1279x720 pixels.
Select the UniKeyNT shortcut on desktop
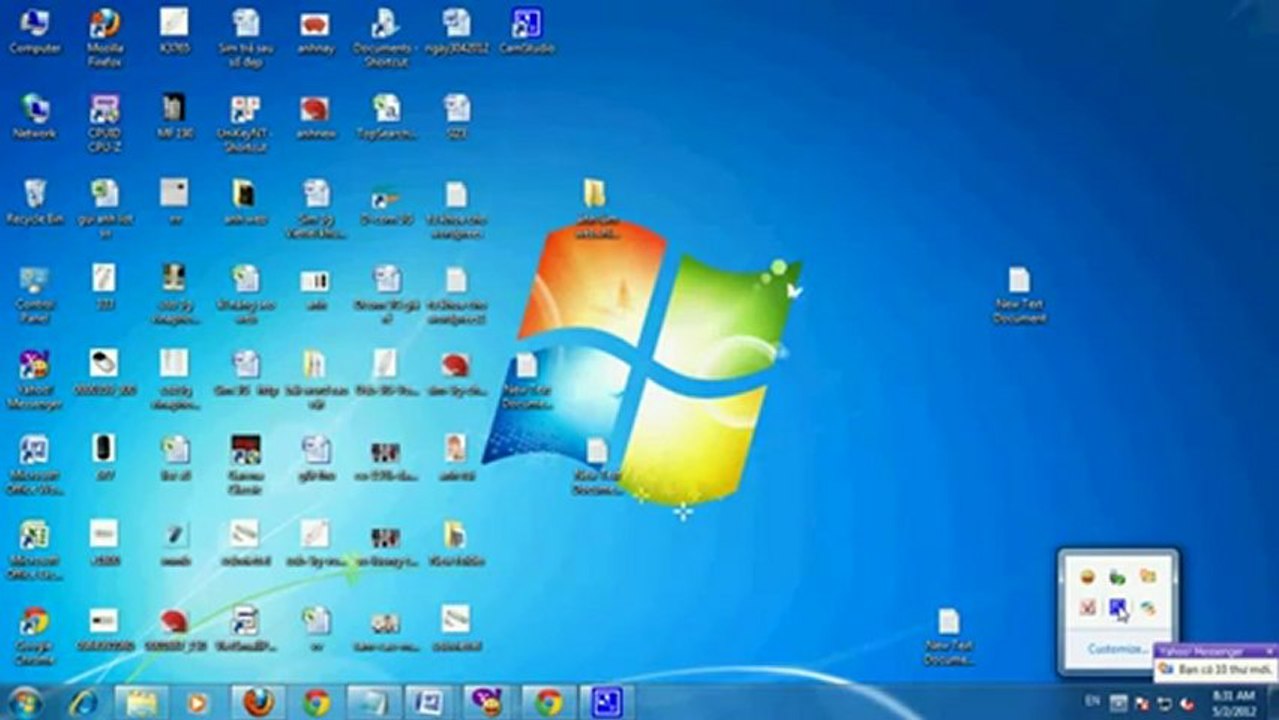click(244, 122)
